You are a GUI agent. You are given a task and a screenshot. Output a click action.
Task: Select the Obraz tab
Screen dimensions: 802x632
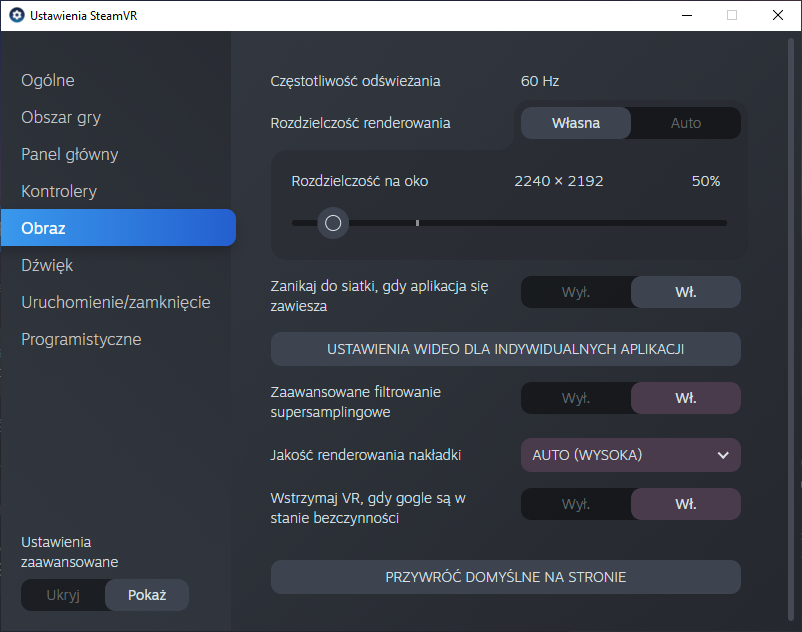(118, 228)
